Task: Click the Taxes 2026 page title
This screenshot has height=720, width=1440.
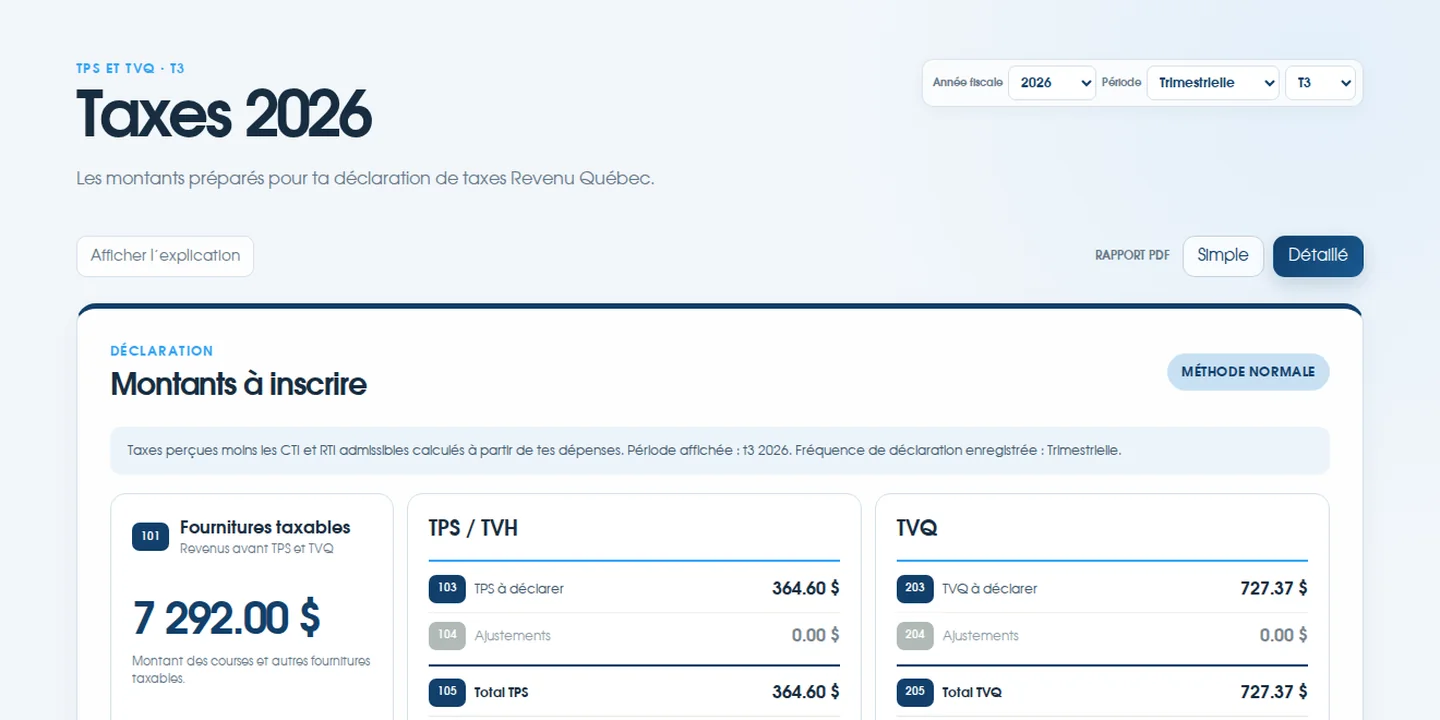Action: [x=224, y=114]
